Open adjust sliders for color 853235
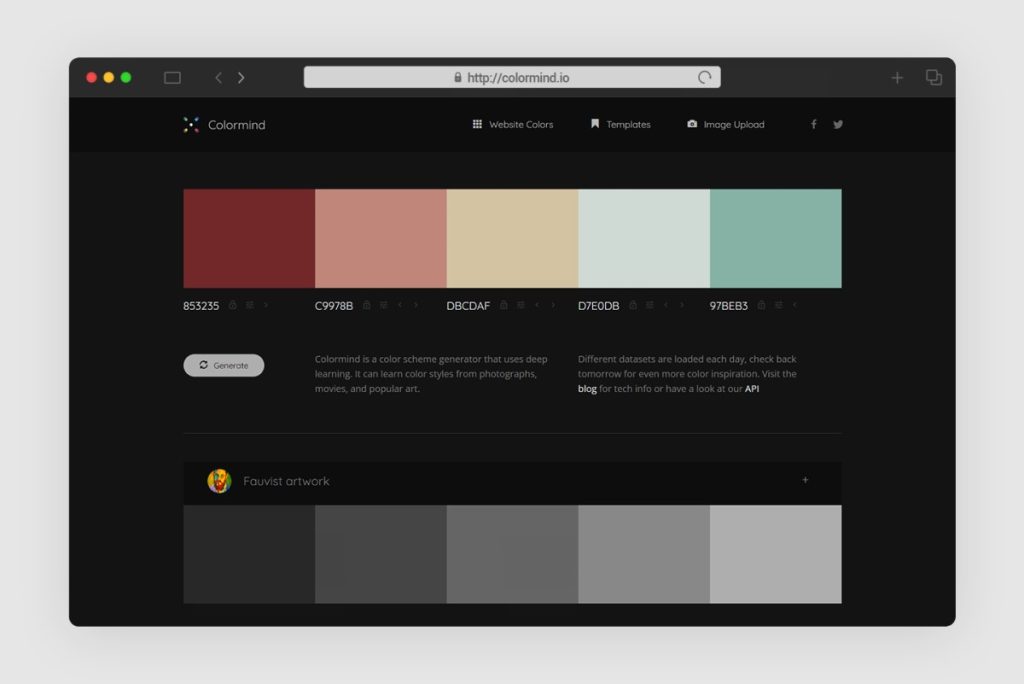The width and height of the screenshot is (1024, 684). pyautogui.click(x=249, y=305)
